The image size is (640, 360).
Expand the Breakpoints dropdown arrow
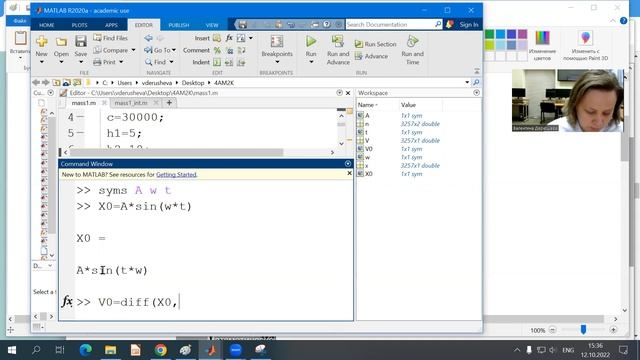[x=277, y=62]
